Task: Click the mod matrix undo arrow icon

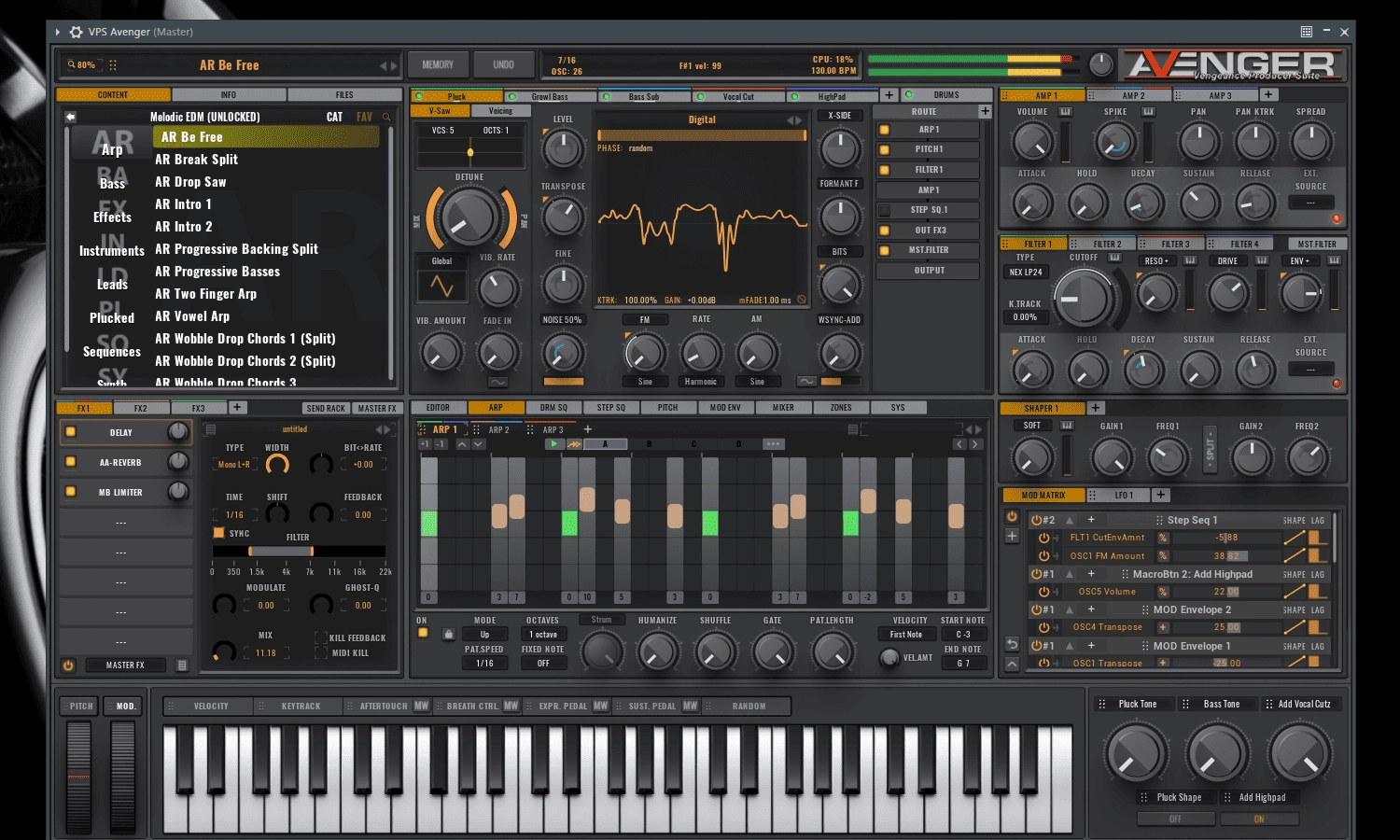Action: [1012, 645]
